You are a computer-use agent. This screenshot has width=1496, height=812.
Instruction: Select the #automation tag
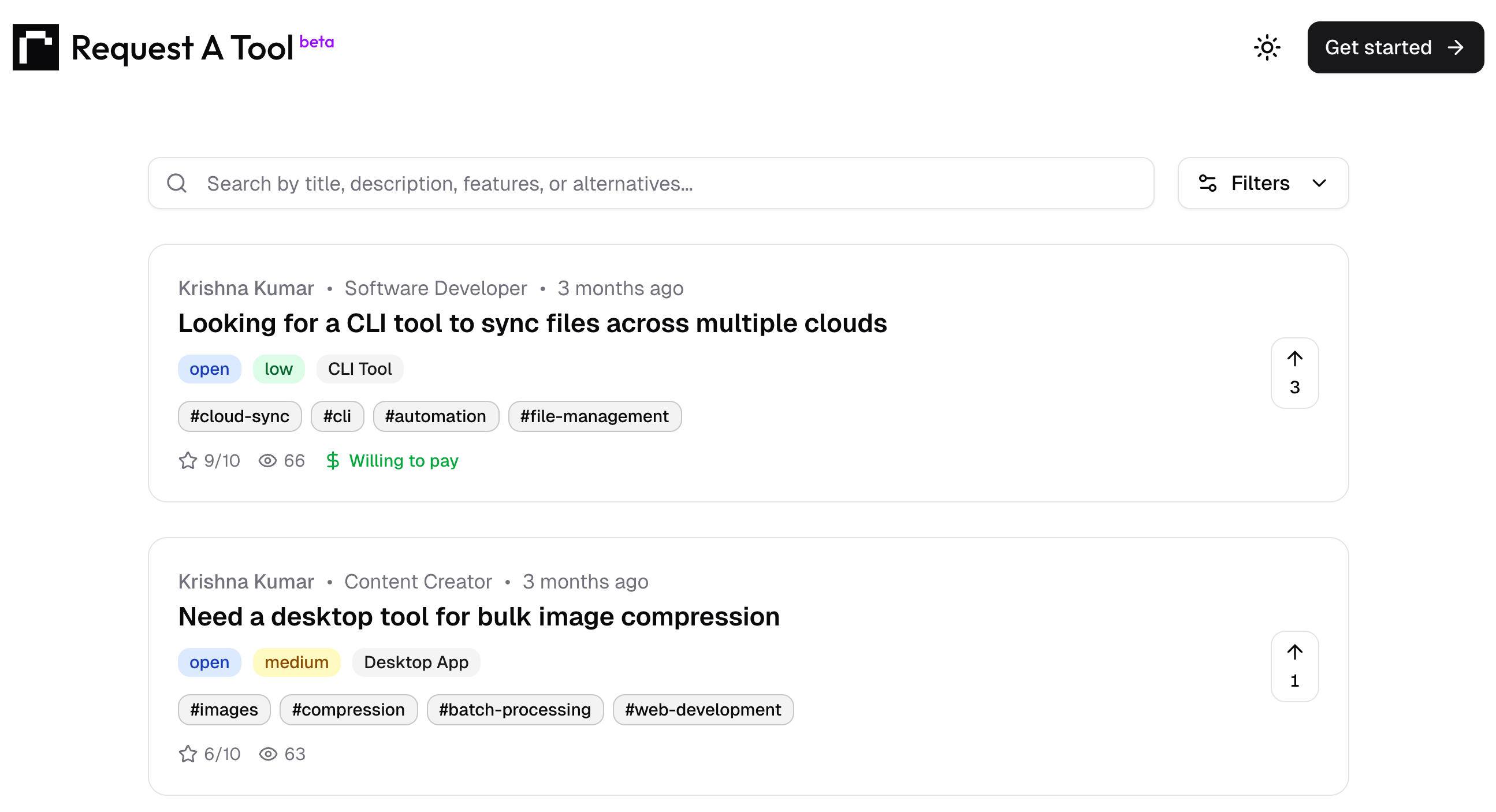[x=435, y=416]
